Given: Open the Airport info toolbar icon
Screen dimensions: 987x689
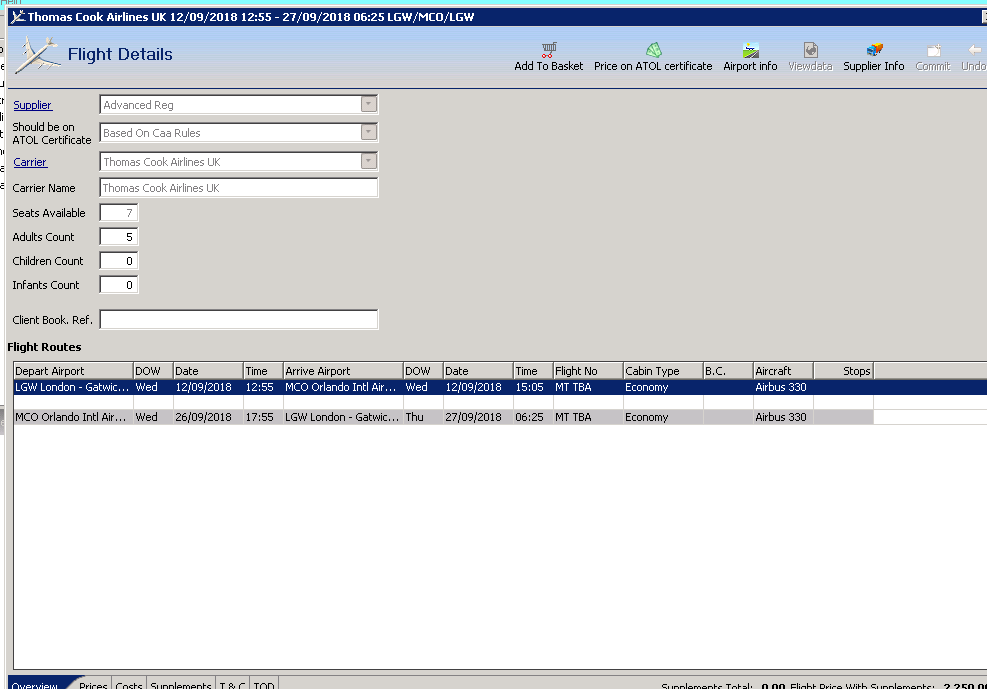Looking at the screenshot, I should pyautogui.click(x=750, y=50).
